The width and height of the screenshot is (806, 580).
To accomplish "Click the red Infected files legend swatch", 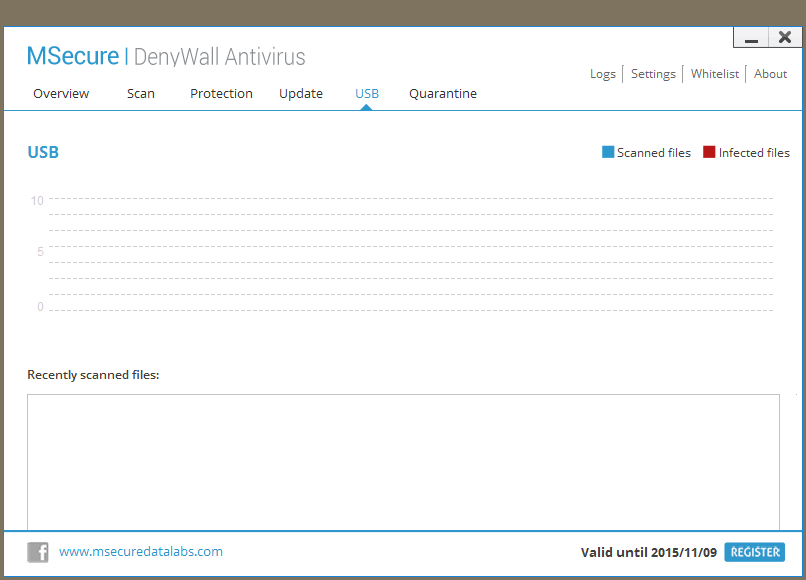I will (709, 152).
